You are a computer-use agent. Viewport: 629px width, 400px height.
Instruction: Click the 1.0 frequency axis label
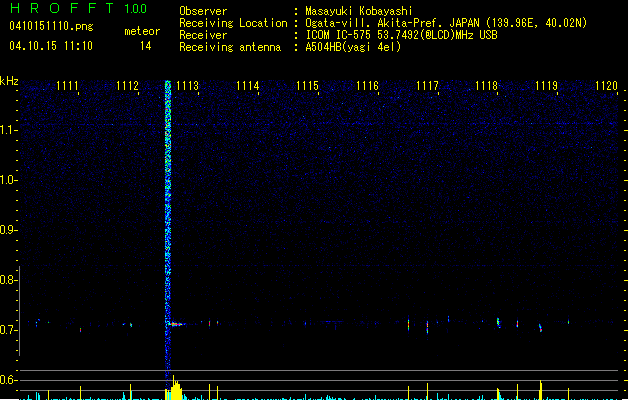(8, 180)
